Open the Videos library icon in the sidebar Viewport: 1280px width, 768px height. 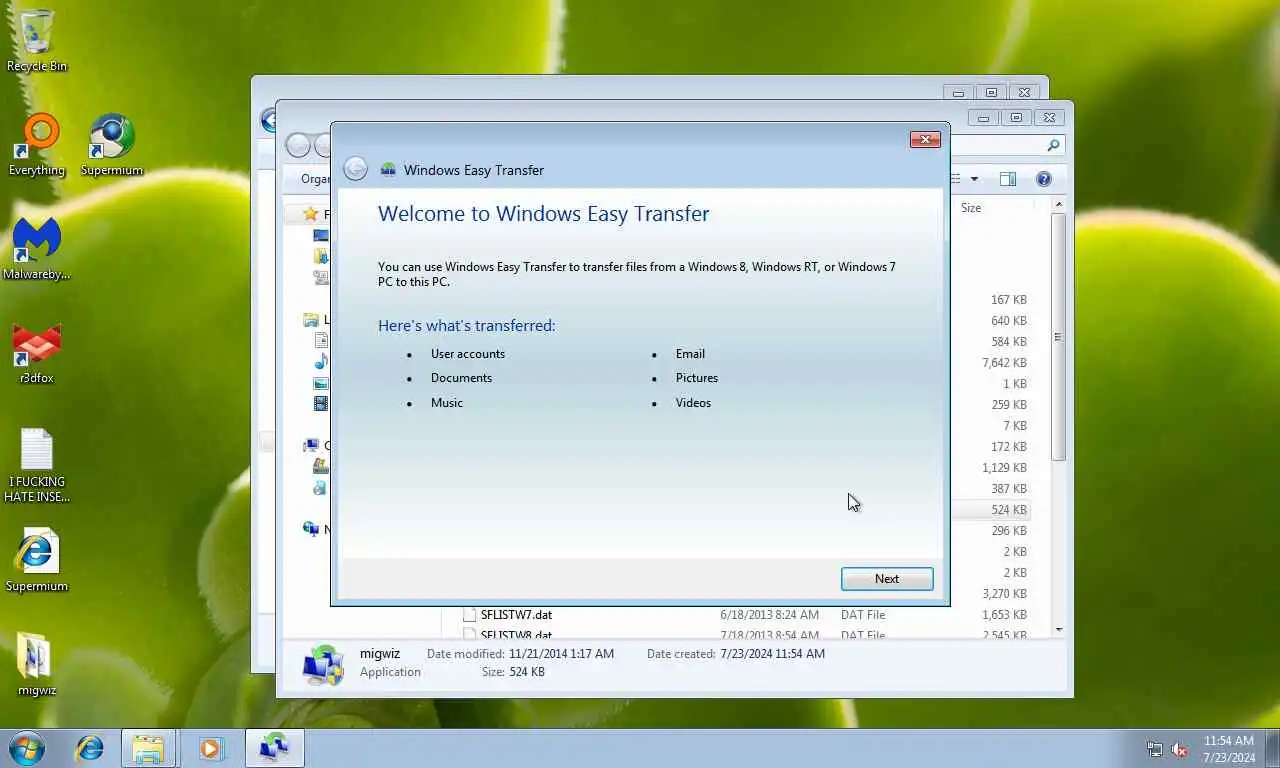coord(321,404)
